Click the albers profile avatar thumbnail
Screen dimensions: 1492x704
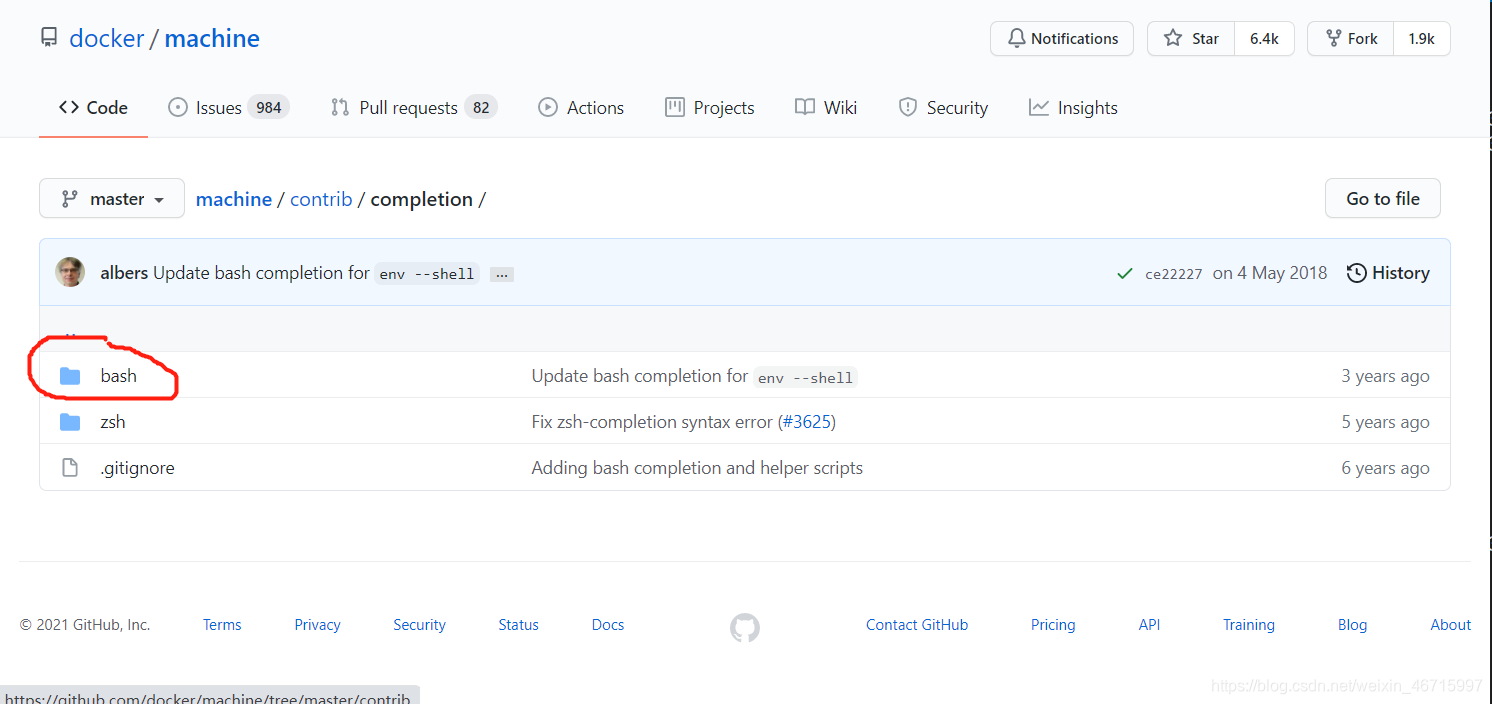[70, 272]
